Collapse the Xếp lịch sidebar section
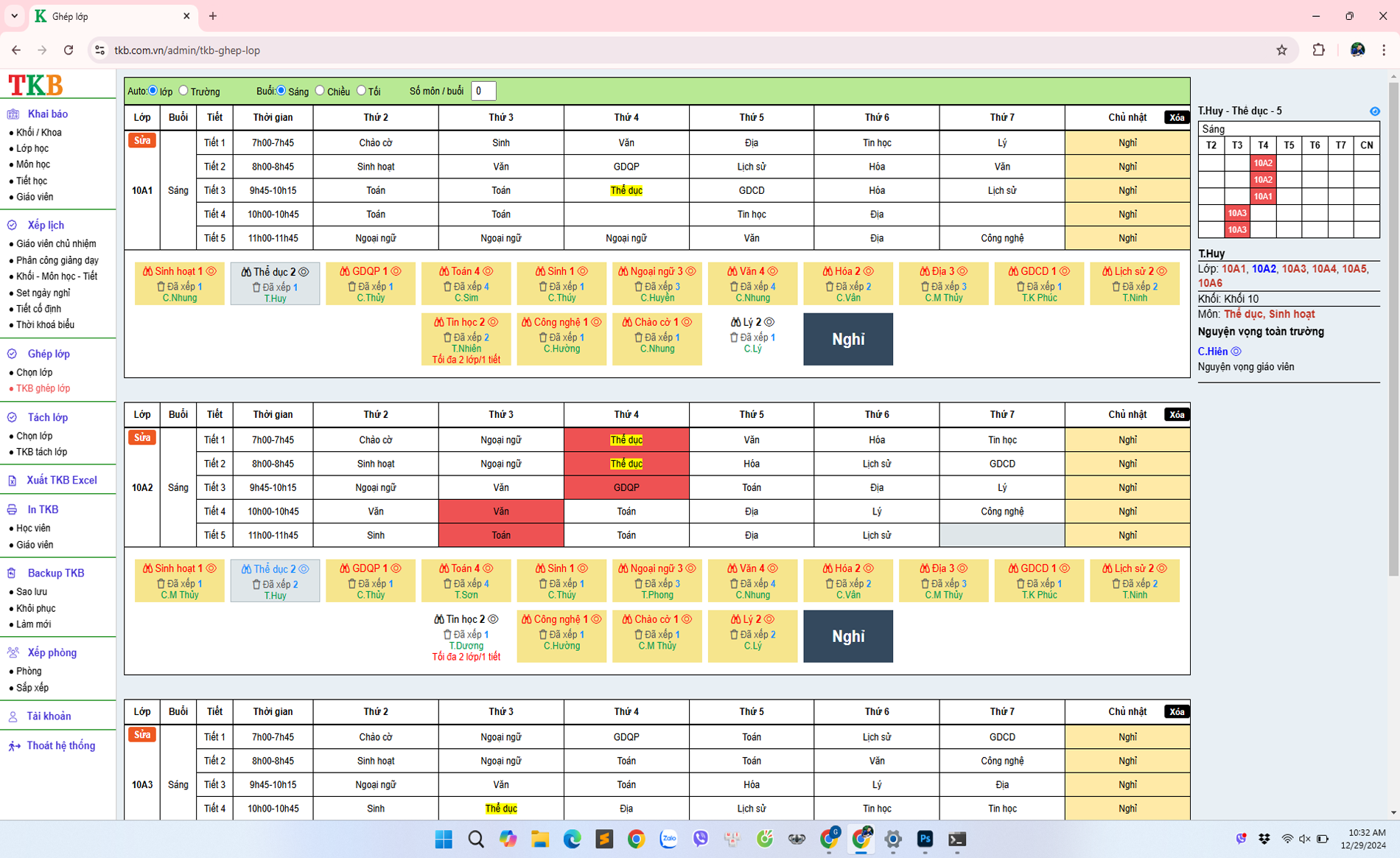Viewport: 1400px width, 858px height. pyautogui.click(x=45, y=226)
